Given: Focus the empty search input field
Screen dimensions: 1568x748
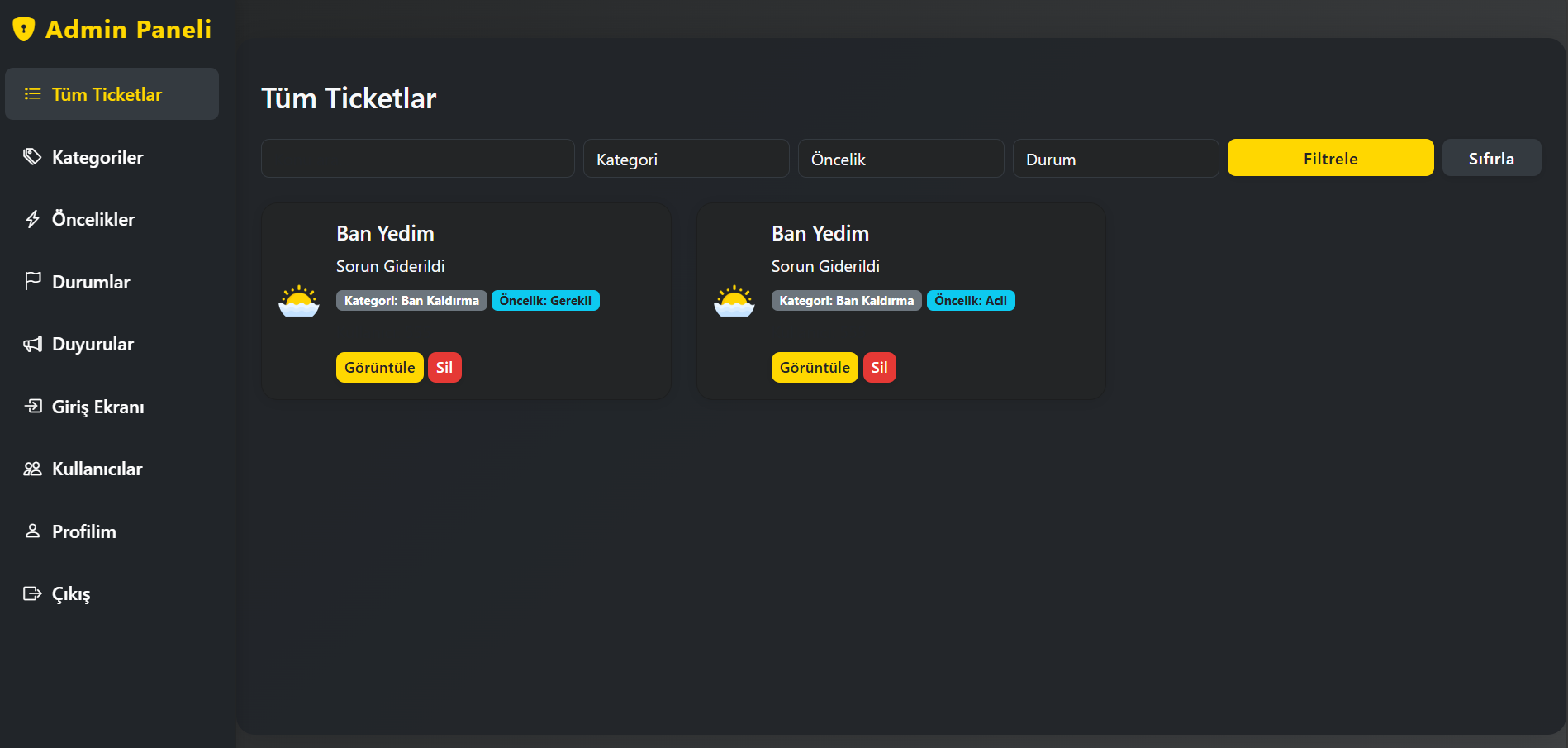Looking at the screenshot, I should [x=418, y=158].
